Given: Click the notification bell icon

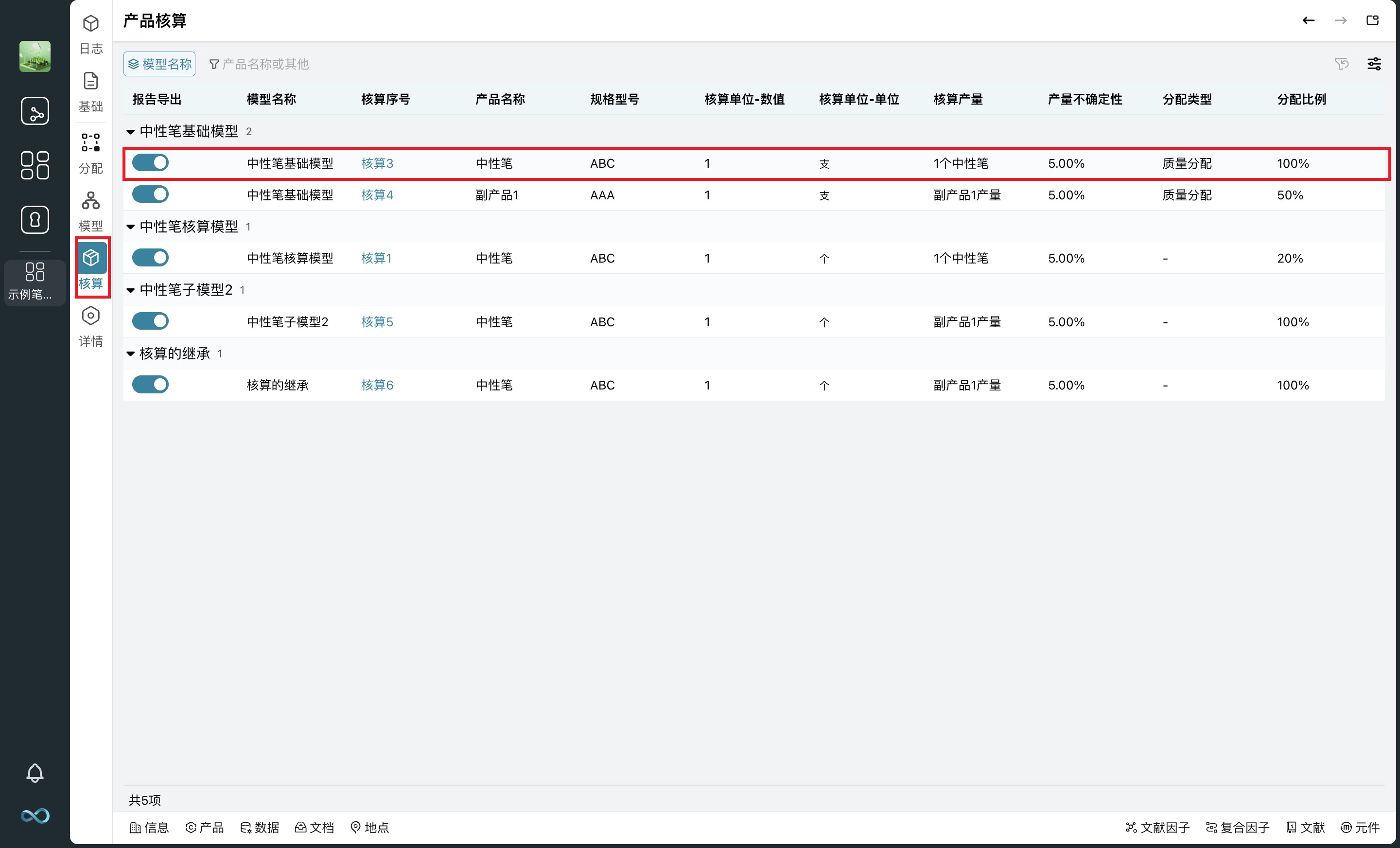Looking at the screenshot, I should (35, 773).
